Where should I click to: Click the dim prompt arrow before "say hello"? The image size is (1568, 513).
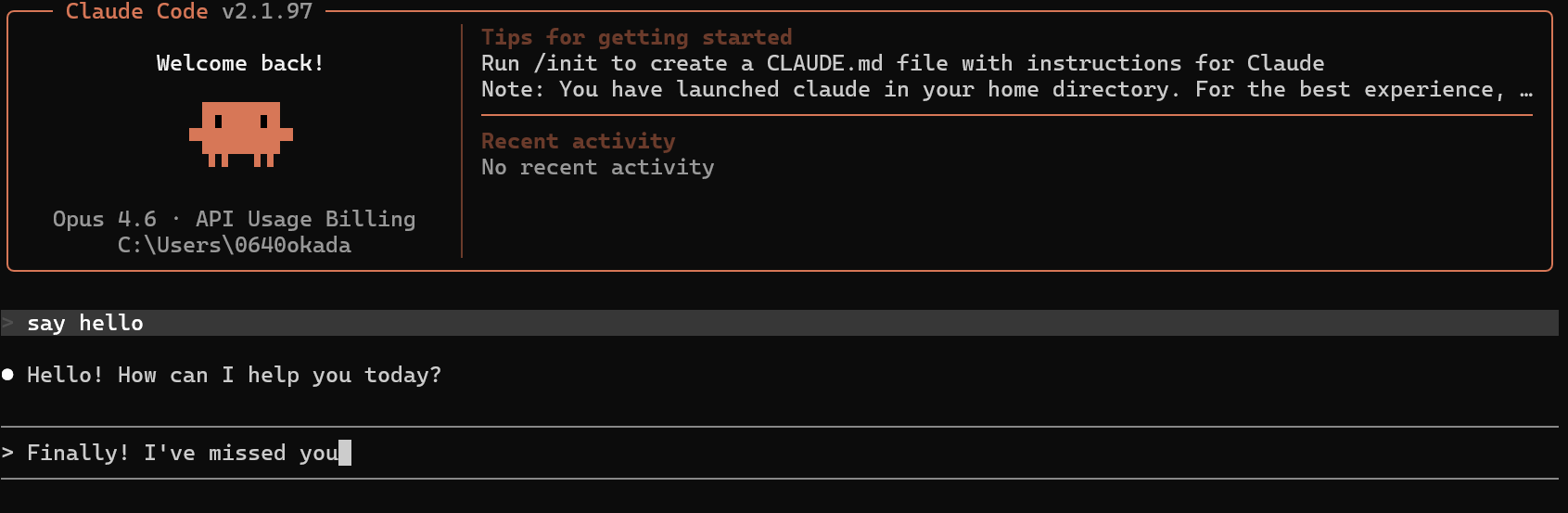[8, 323]
